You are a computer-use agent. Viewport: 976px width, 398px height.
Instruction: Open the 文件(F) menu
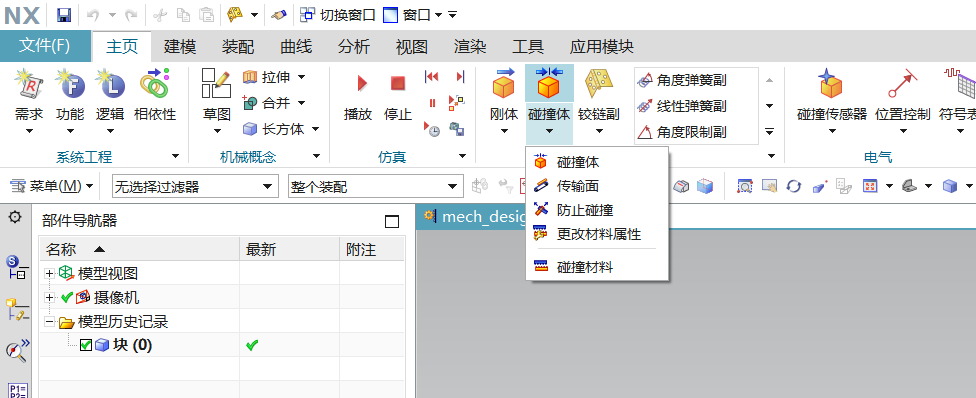(x=45, y=46)
